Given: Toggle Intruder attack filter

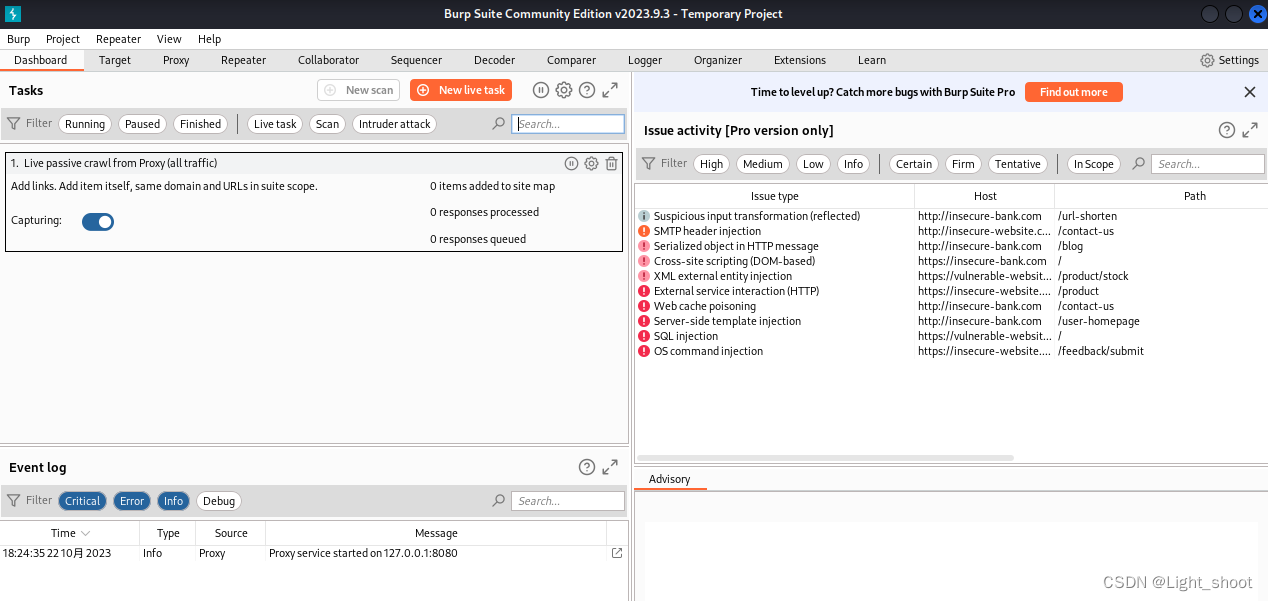Looking at the screenshot, I should point(395,124).
